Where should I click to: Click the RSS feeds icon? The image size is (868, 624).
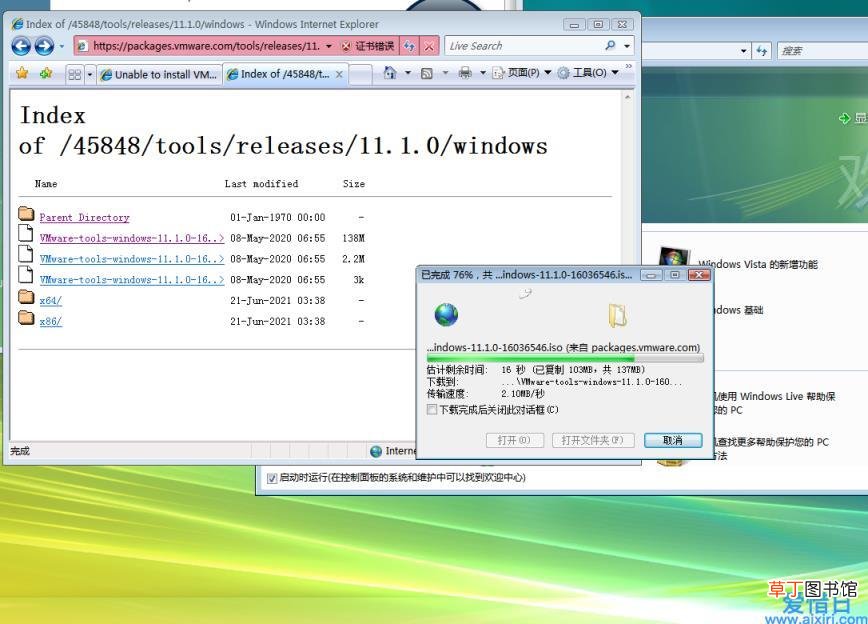(x=426, y=73)
